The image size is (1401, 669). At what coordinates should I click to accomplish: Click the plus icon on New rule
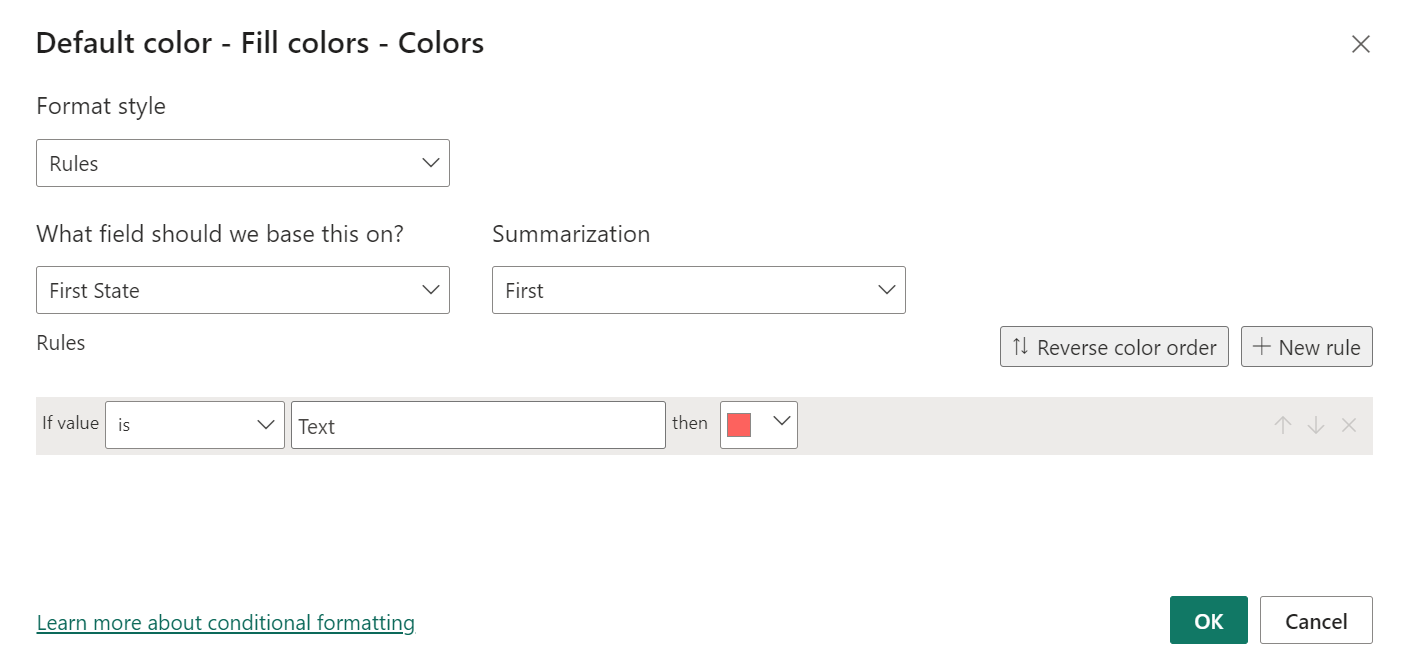point(1262,347)
